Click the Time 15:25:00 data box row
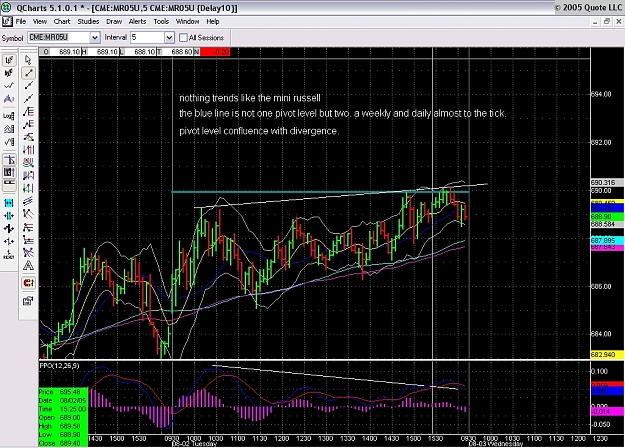The image size is (625, 448). pyautogui.click(x=63, y=409)
